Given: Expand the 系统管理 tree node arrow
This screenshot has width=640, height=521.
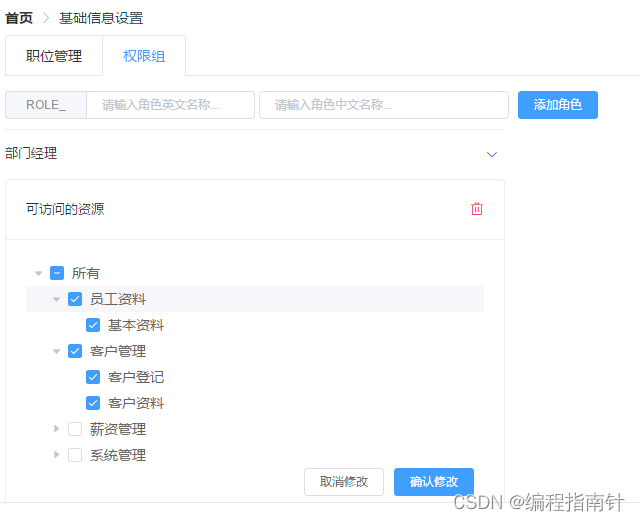Looking at the screenshot, I should pyautogui.click(x=57, y=454).
